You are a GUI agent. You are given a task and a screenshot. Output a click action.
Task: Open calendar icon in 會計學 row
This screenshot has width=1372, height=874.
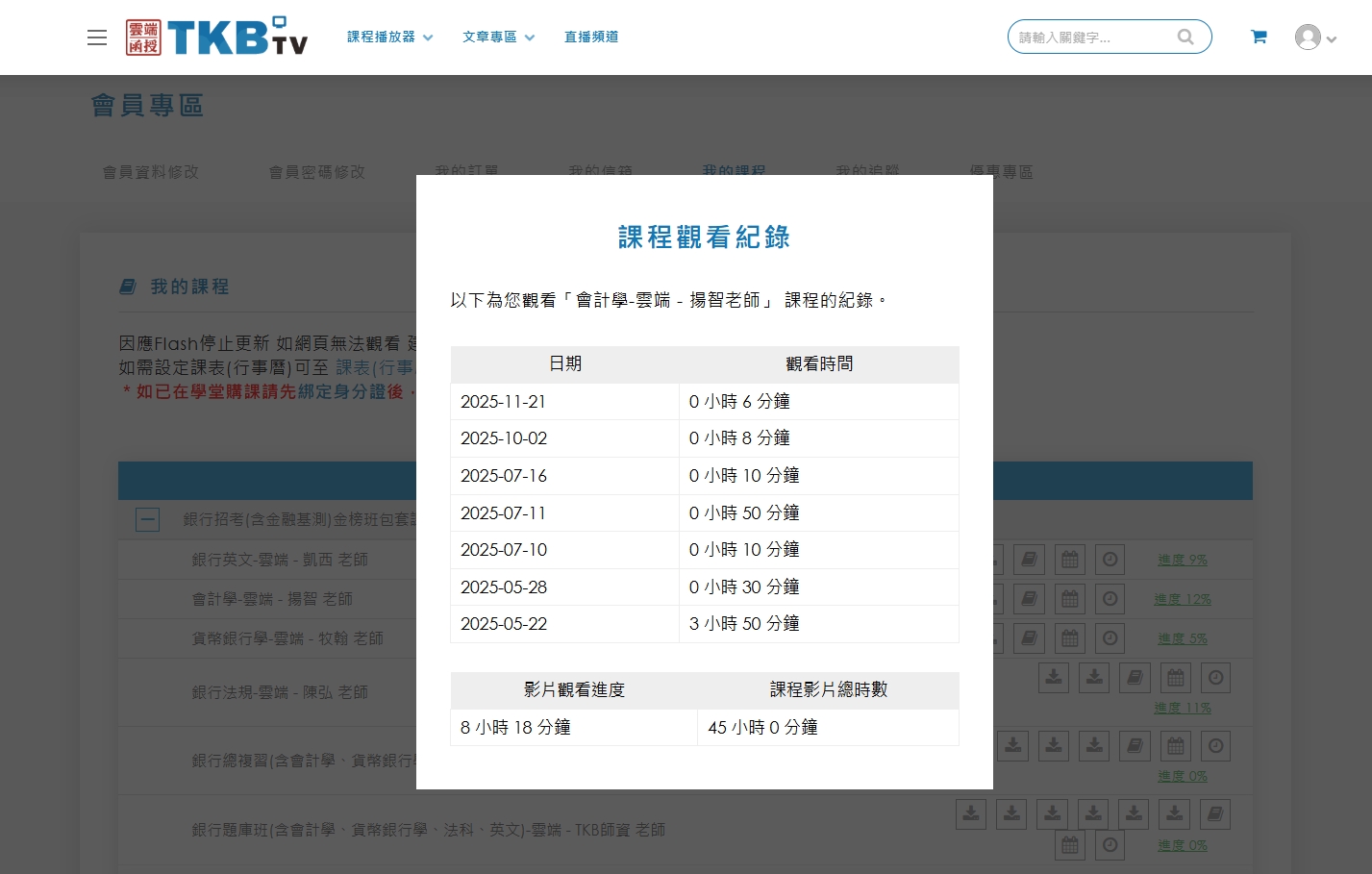click(1070, 599)
